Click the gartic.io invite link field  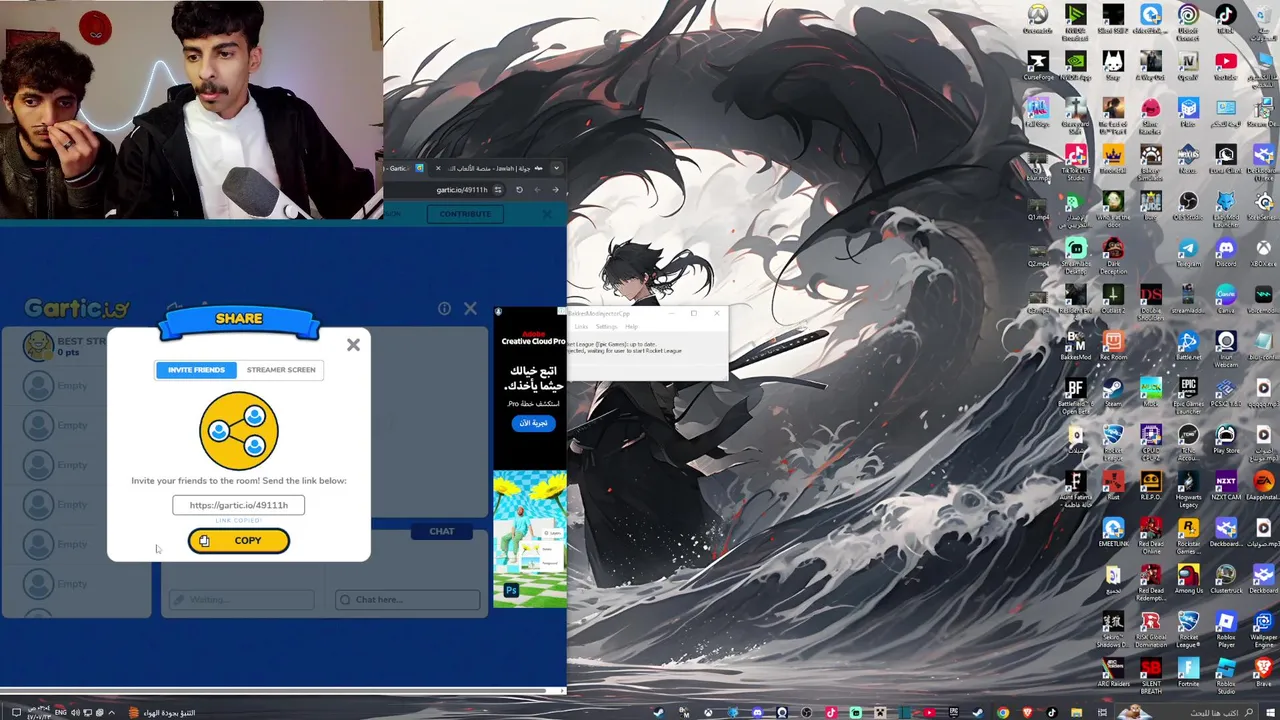238,505
